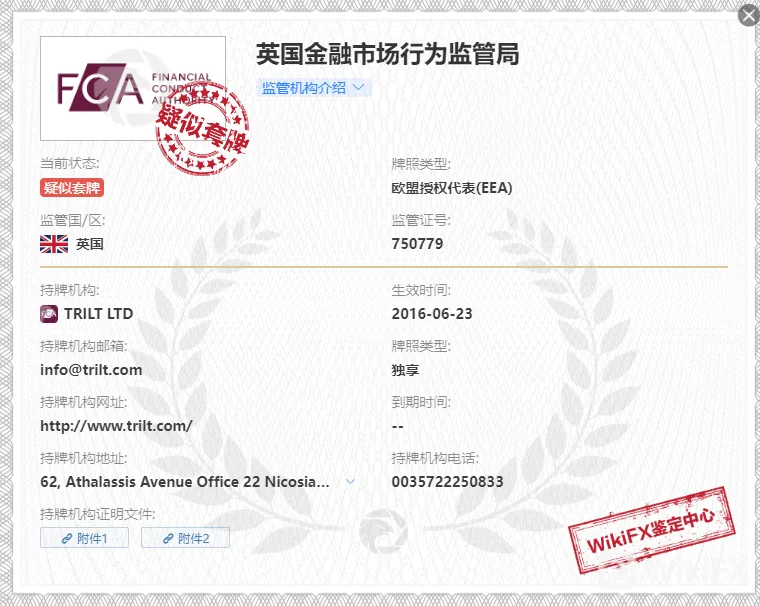The image size is (760, 606).
Task: Click the 62, Athalassis Avenue address text
Action: click(185, 482)
